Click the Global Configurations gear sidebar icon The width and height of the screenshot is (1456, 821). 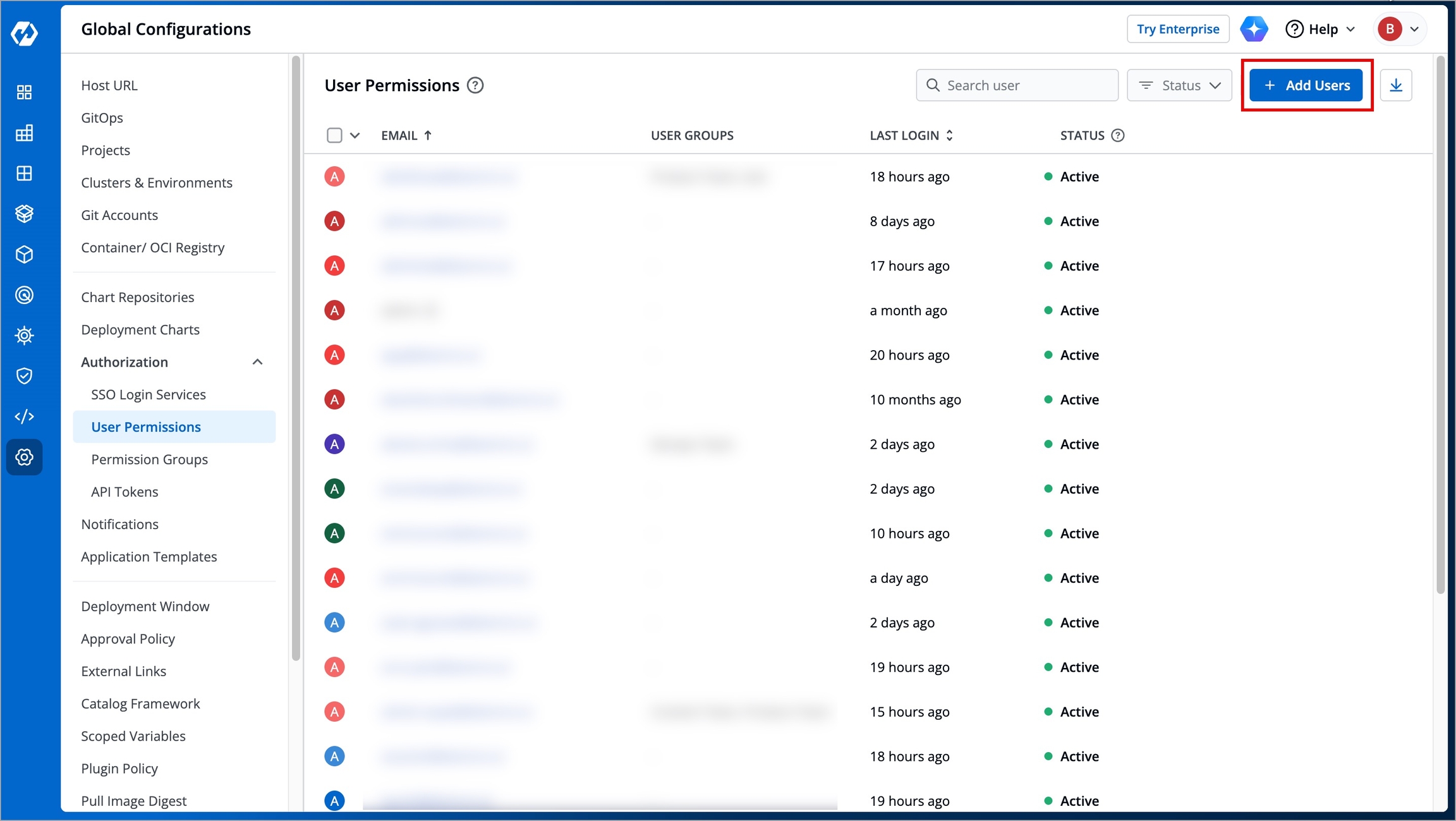(24, 457)
